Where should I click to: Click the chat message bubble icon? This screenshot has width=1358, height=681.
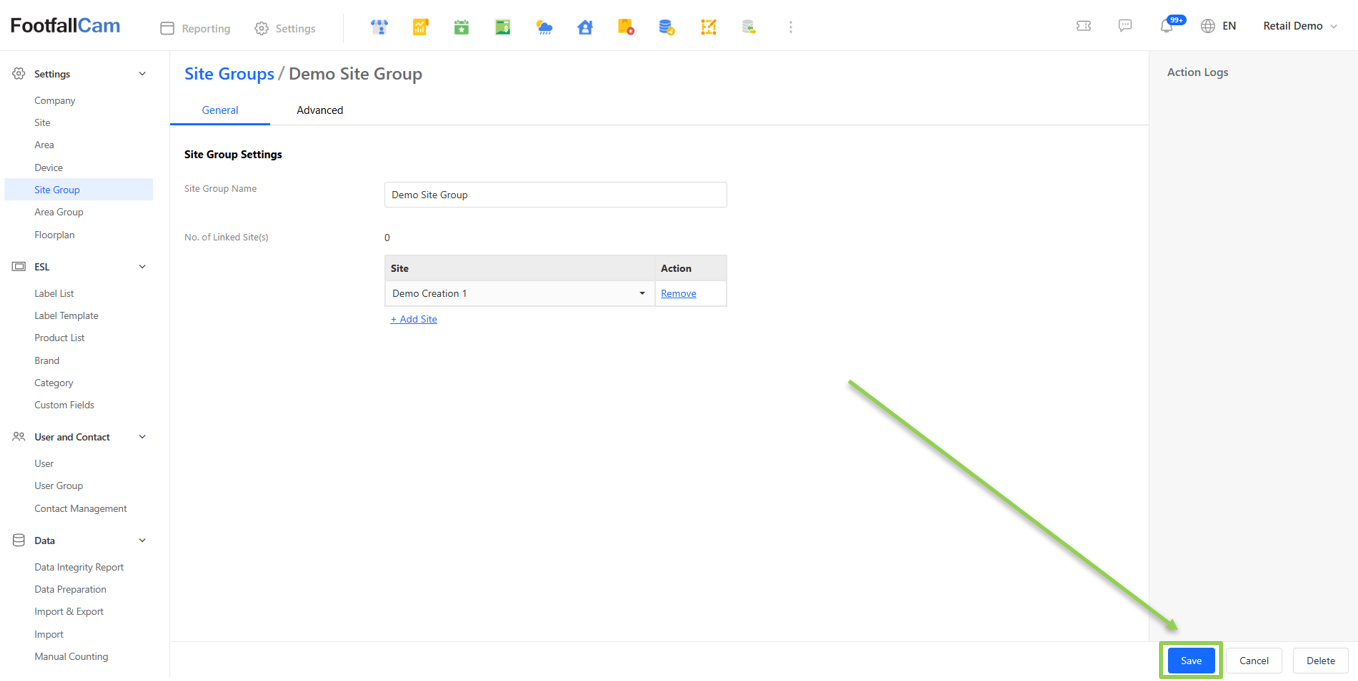pyautogui.click(x=1125, y=26)
